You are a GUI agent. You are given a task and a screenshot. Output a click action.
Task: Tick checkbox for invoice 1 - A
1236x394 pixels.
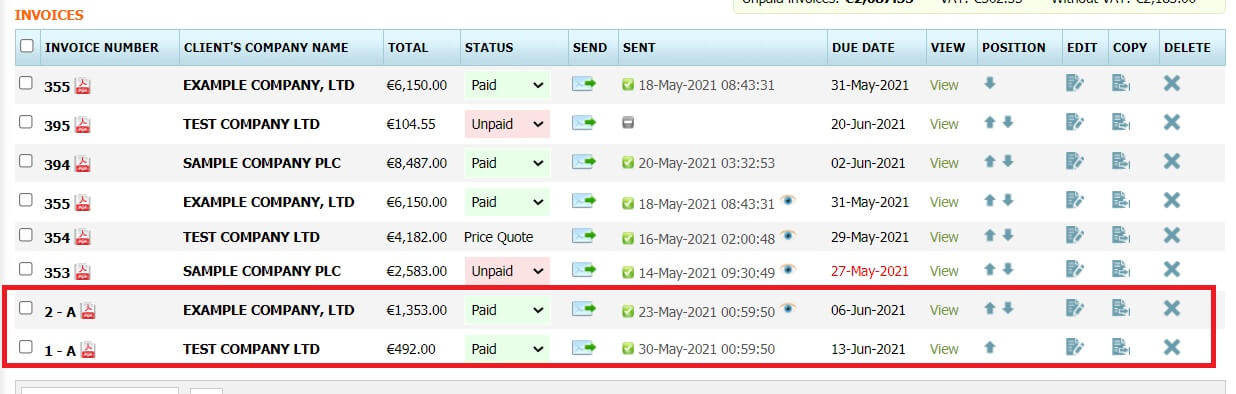tap(27, 347)
